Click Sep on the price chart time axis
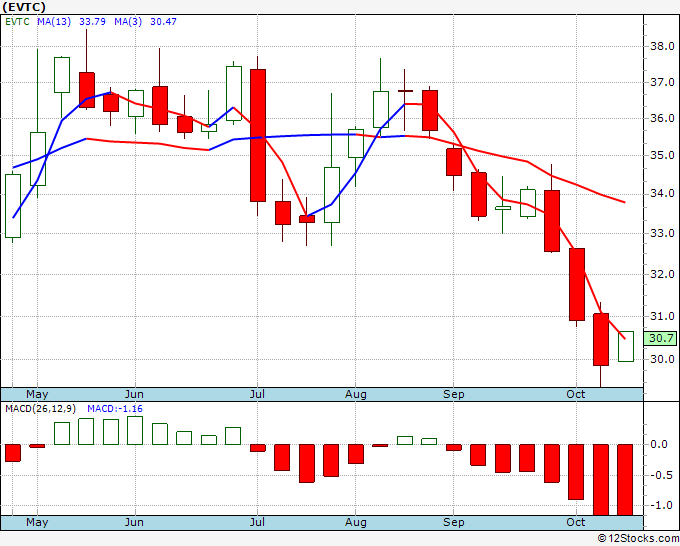Viewport: 680px width, 546px height. tap(454, 394)
